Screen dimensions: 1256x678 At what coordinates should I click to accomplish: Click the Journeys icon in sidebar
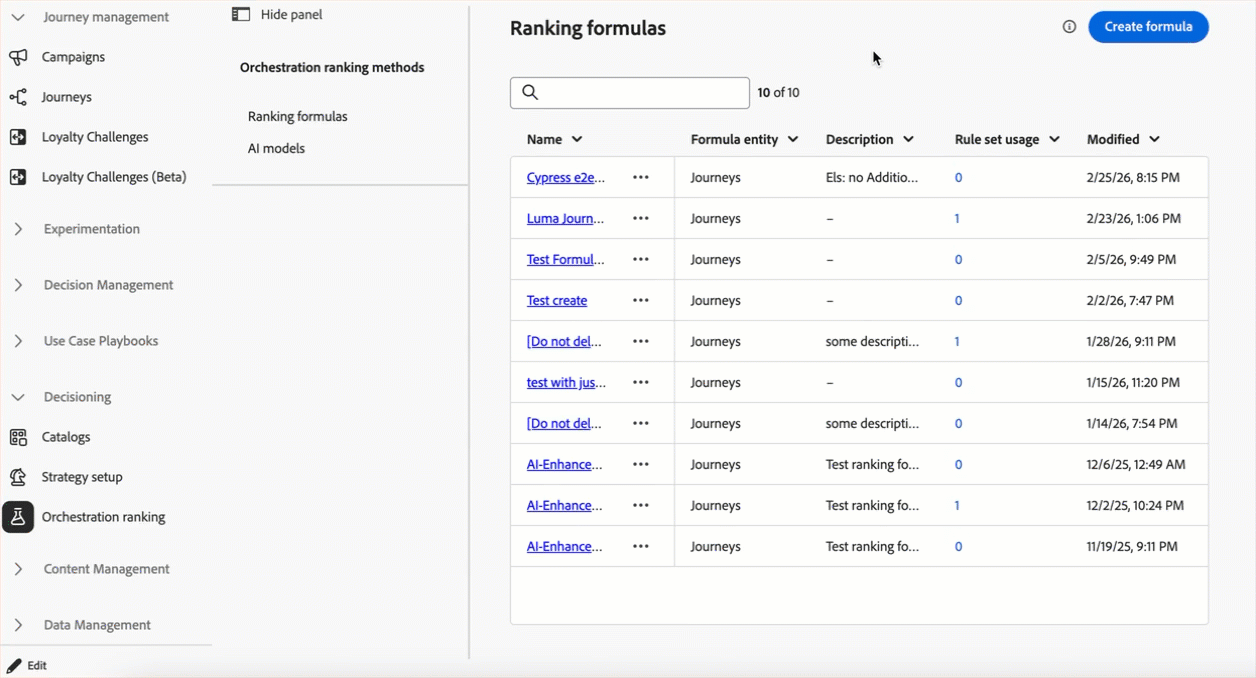[x=18, y=97]
